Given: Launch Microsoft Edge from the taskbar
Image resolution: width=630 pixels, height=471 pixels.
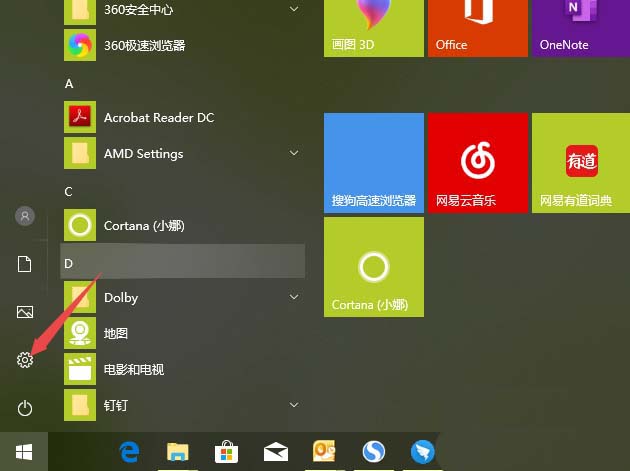Looking at the screenshot, I should pyautogui.click(x=128, y=452).
